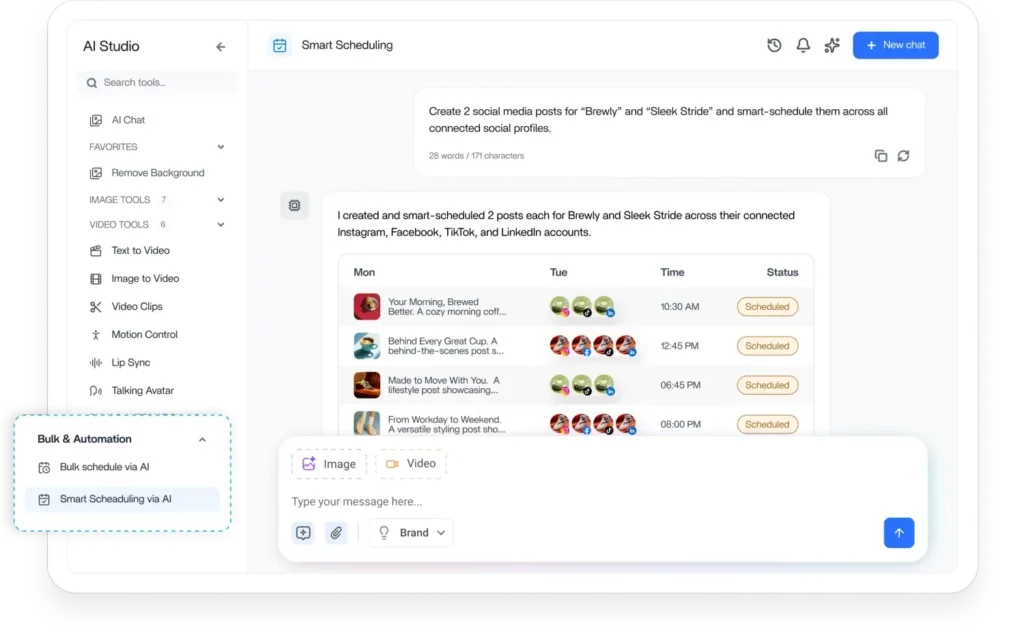
Task: Click the Smart Scheduling via AI calendar icon
Action: click(x=44, y=500)
